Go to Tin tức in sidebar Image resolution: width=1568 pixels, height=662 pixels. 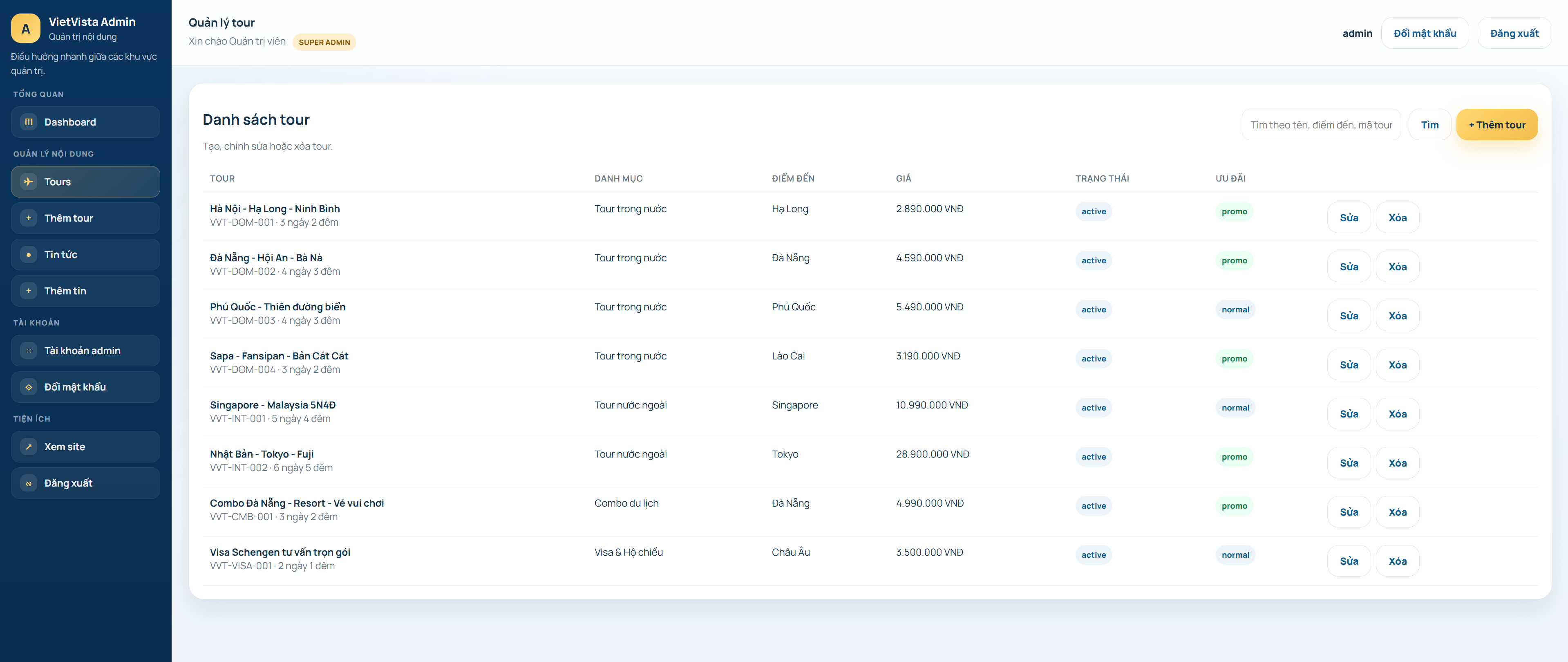[x=85, y=255]
